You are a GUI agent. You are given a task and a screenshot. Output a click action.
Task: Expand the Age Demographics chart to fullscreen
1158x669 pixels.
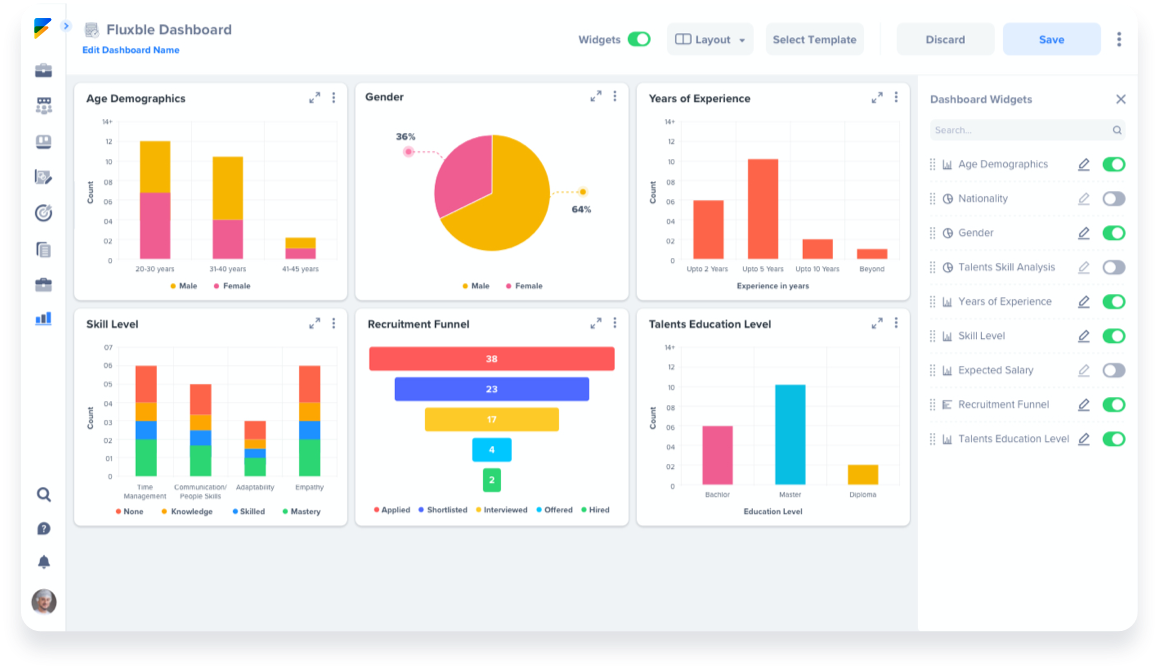coord(315,97)
